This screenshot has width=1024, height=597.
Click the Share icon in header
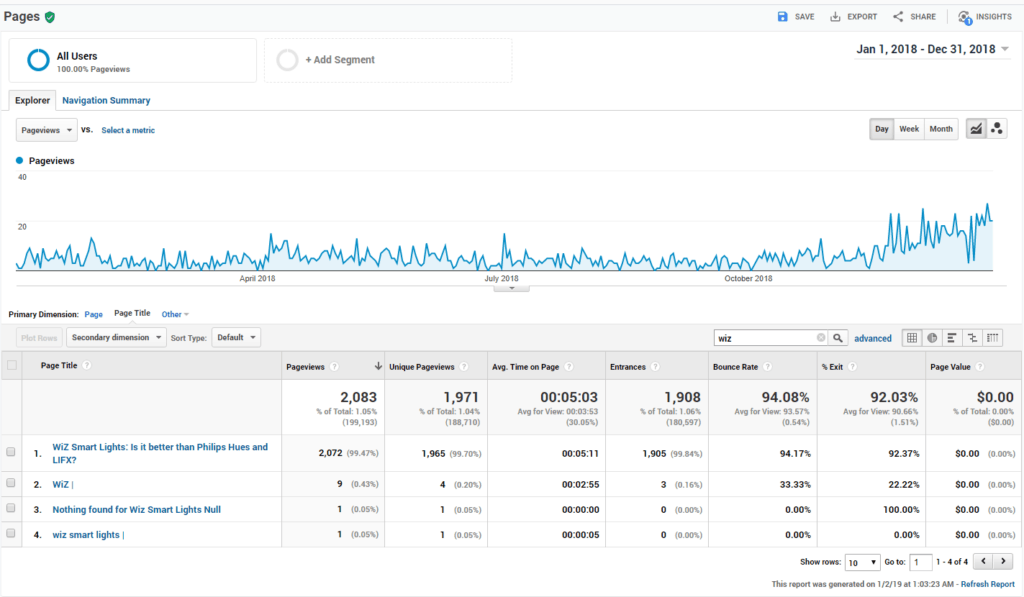point(899,16)
